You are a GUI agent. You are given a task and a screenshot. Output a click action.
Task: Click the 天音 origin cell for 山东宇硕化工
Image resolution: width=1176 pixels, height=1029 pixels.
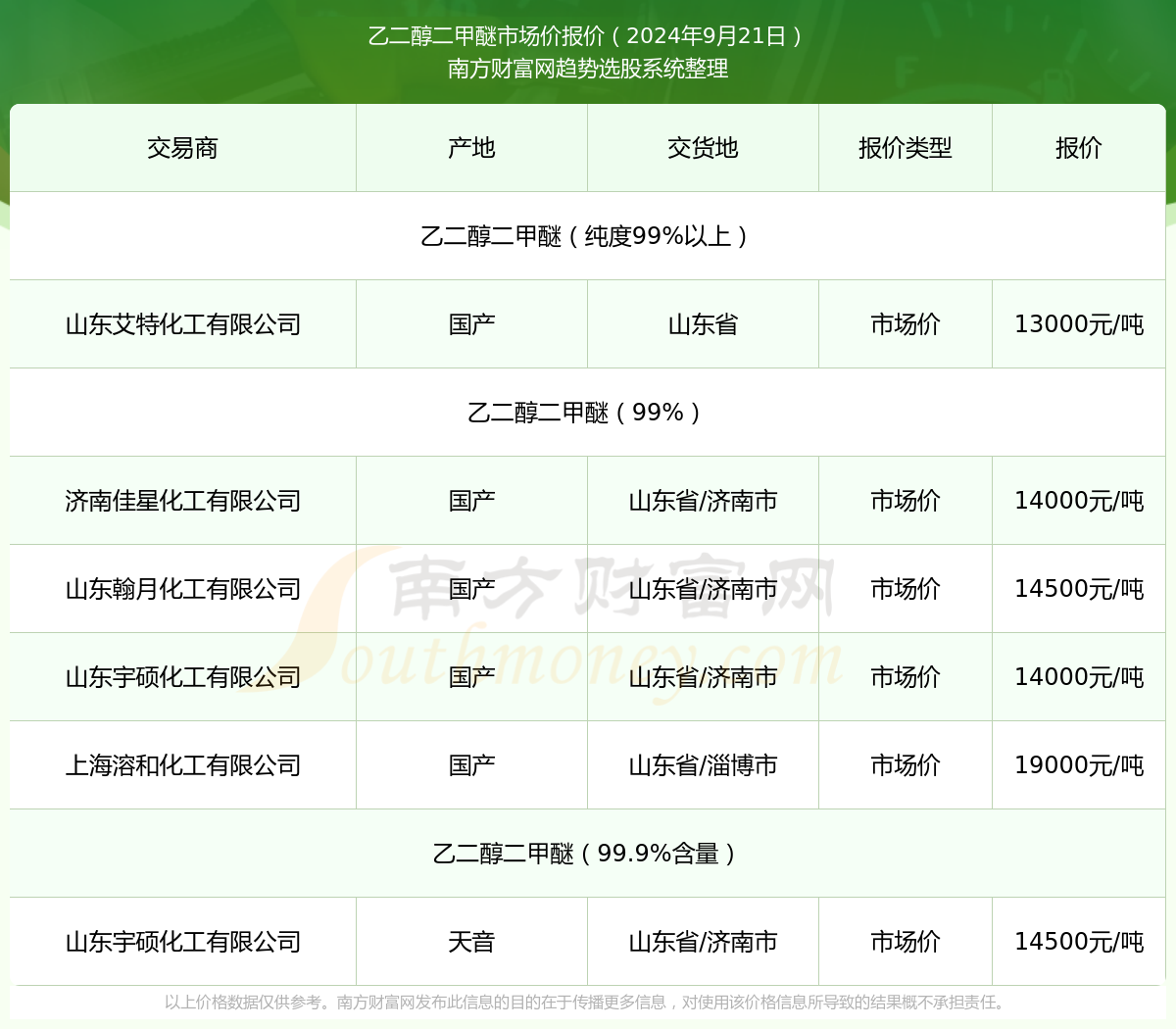470,942
